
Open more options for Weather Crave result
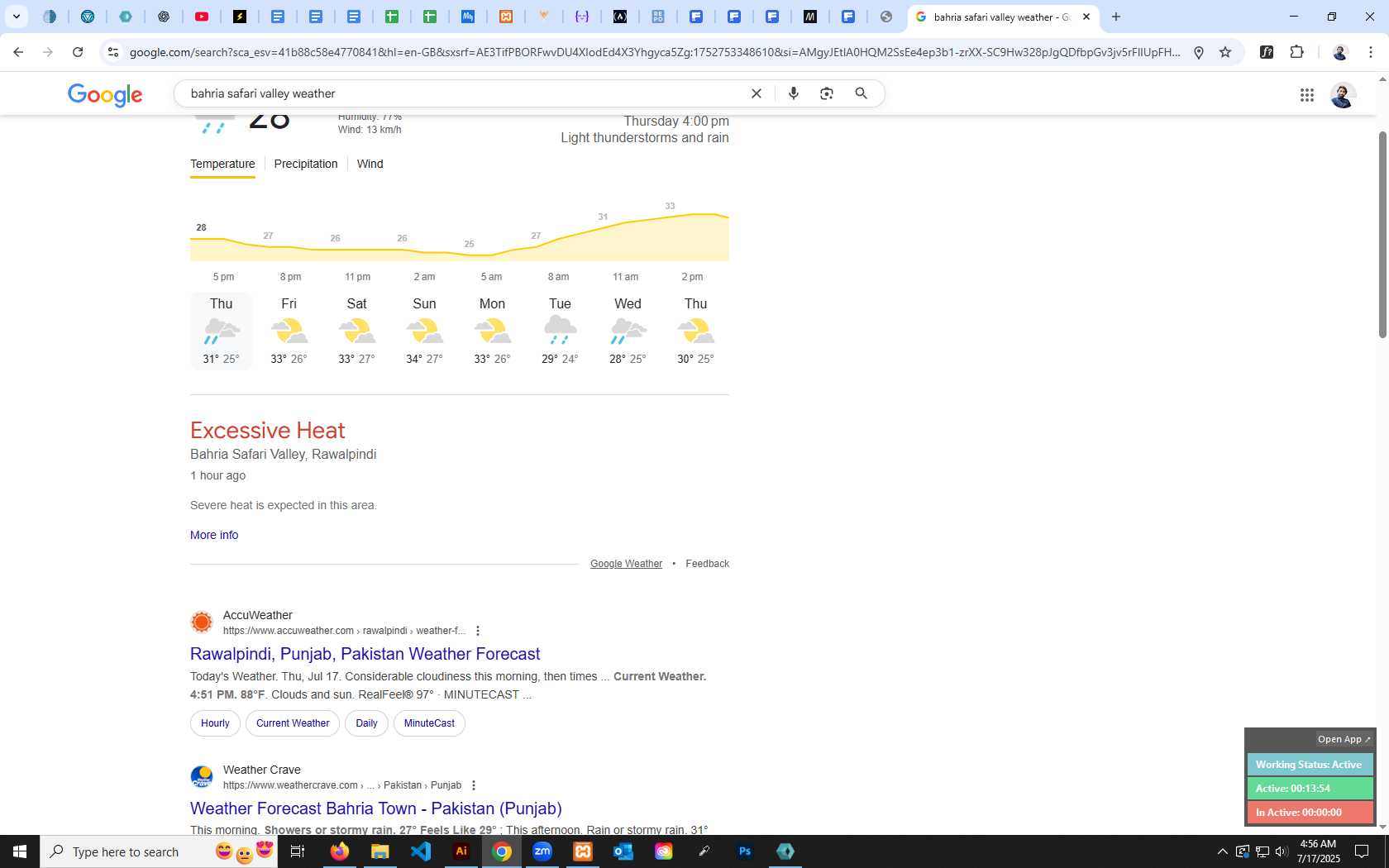[x=474, y=785]
